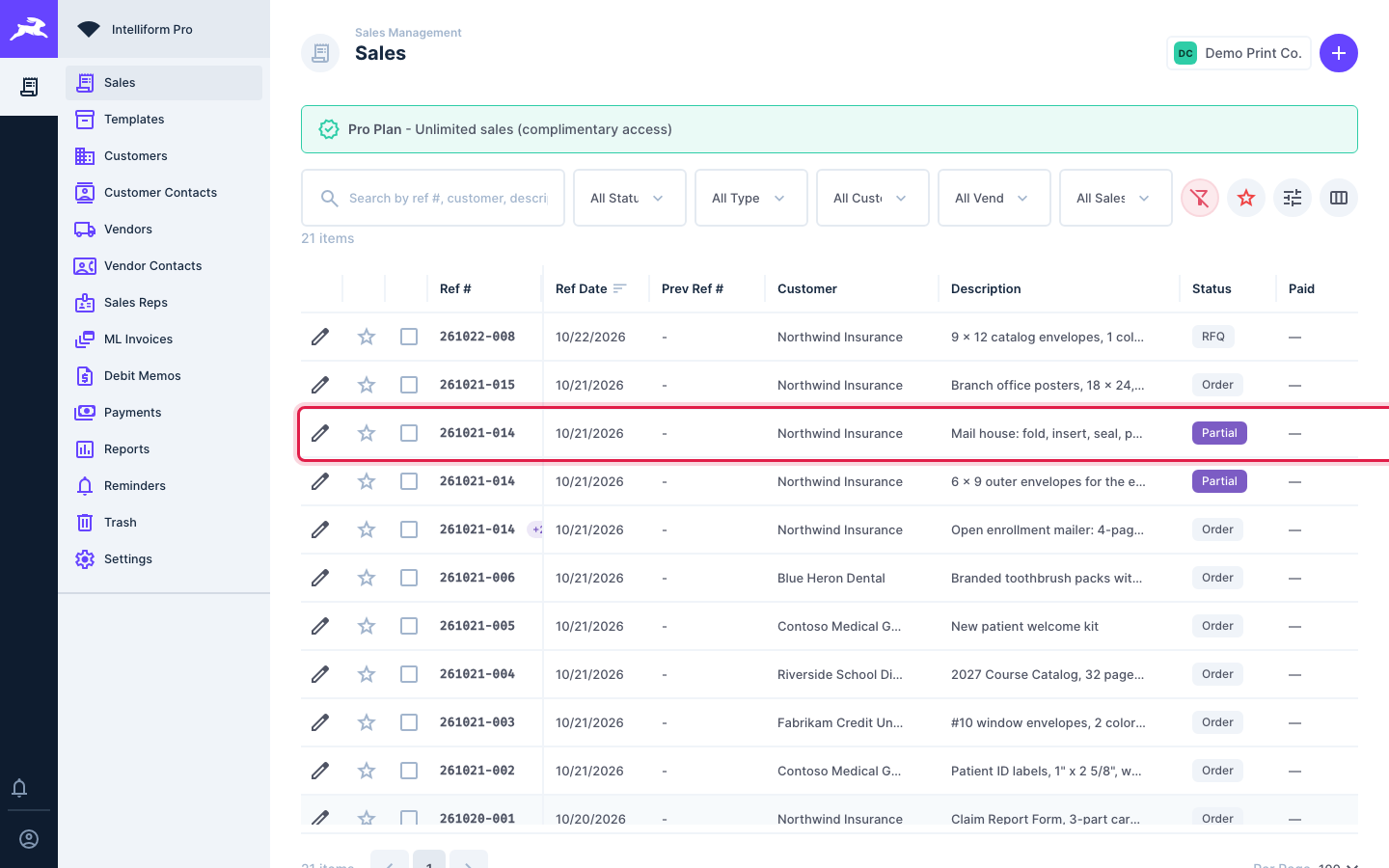1389x868 pixels.
Task: Open the advanced filter sliders icon
Action: (x=1293, y=198)
